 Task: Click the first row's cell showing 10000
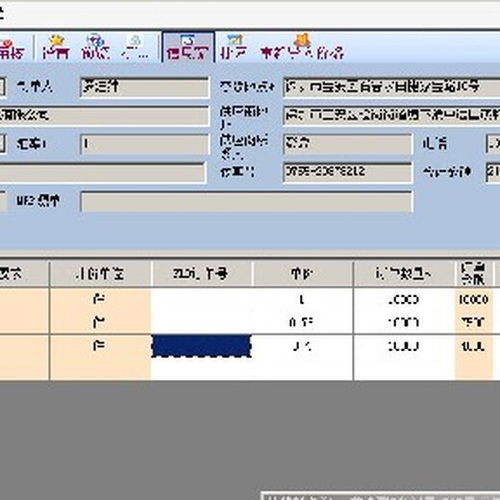coord(474,299)
